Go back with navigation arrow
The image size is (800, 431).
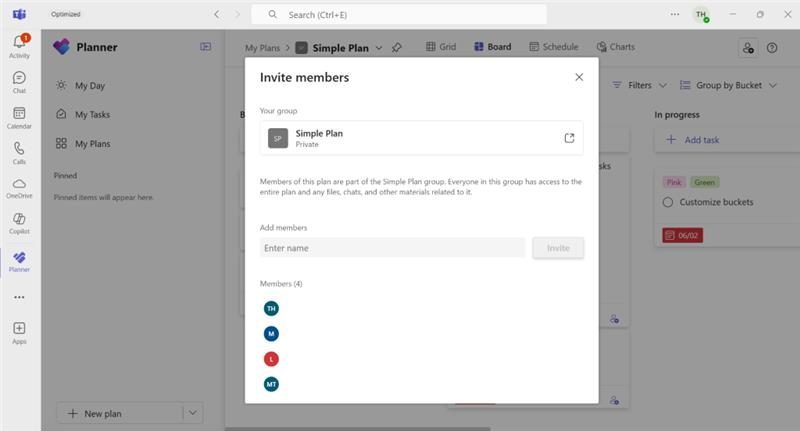[217, 14]
